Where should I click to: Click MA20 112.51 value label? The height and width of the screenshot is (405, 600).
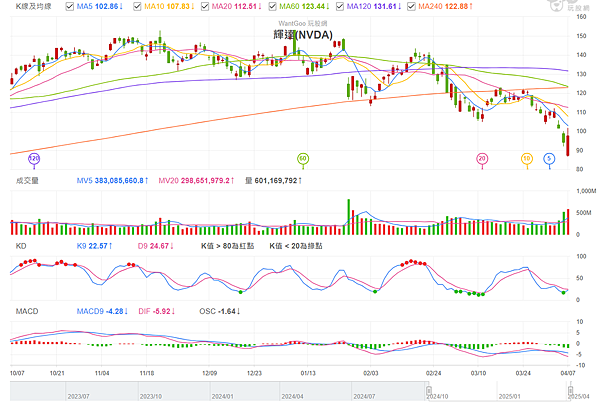tap(236, 7)
